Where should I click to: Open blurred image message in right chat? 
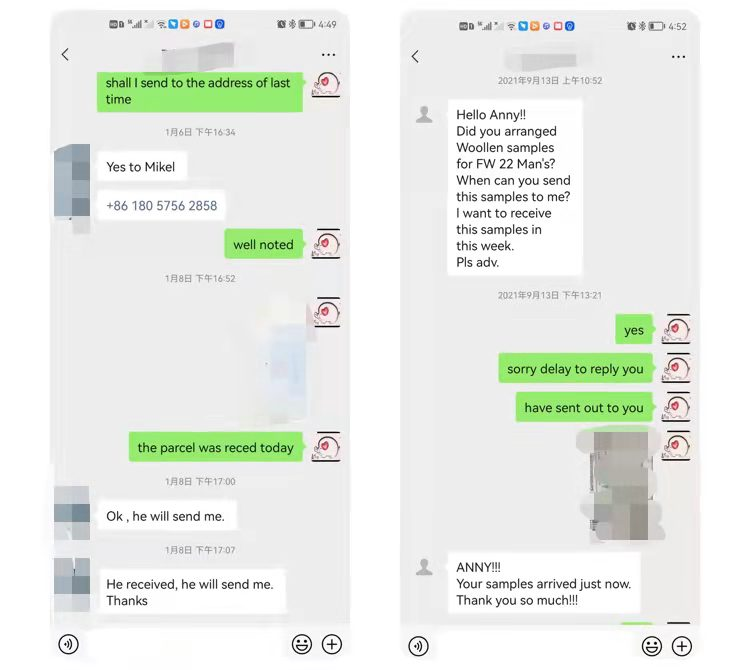(620, 485)
